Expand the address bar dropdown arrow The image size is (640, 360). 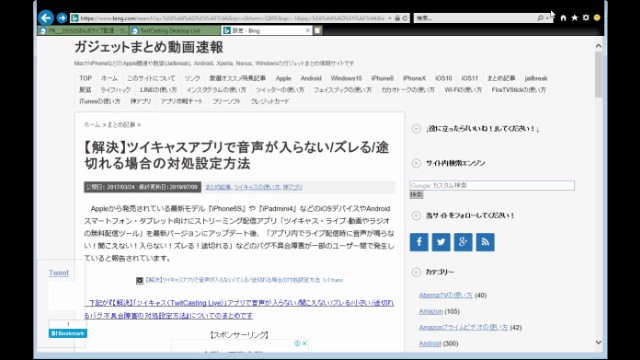click(390, 18)
